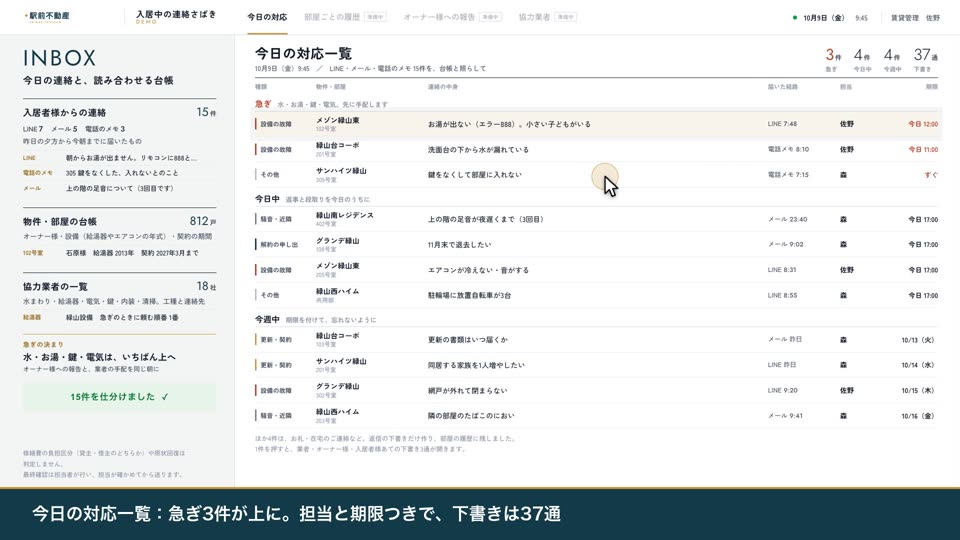Click the 4件 今週中 counter

coord(892,60)
